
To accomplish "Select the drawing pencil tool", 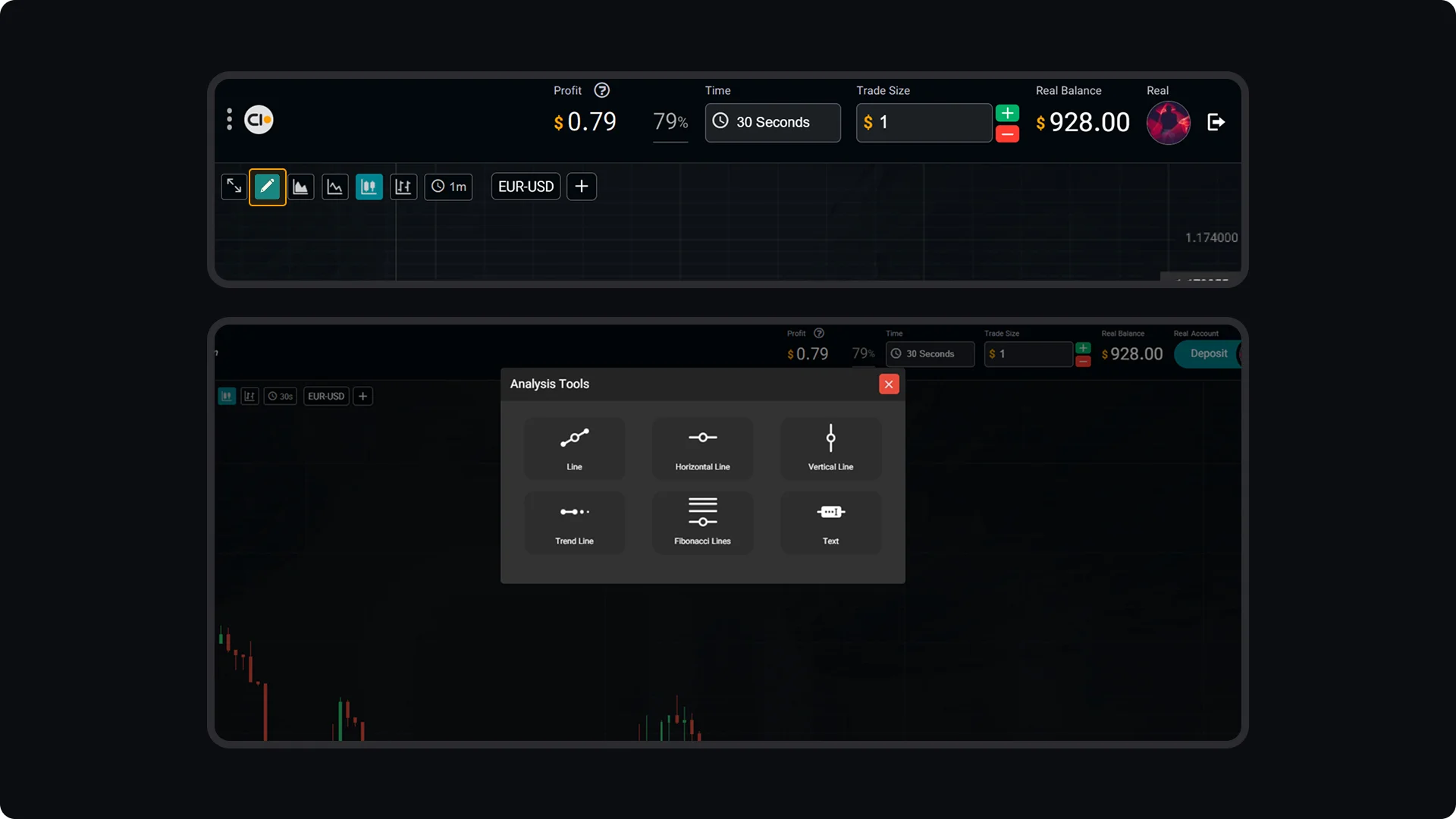I will point(268,187).
